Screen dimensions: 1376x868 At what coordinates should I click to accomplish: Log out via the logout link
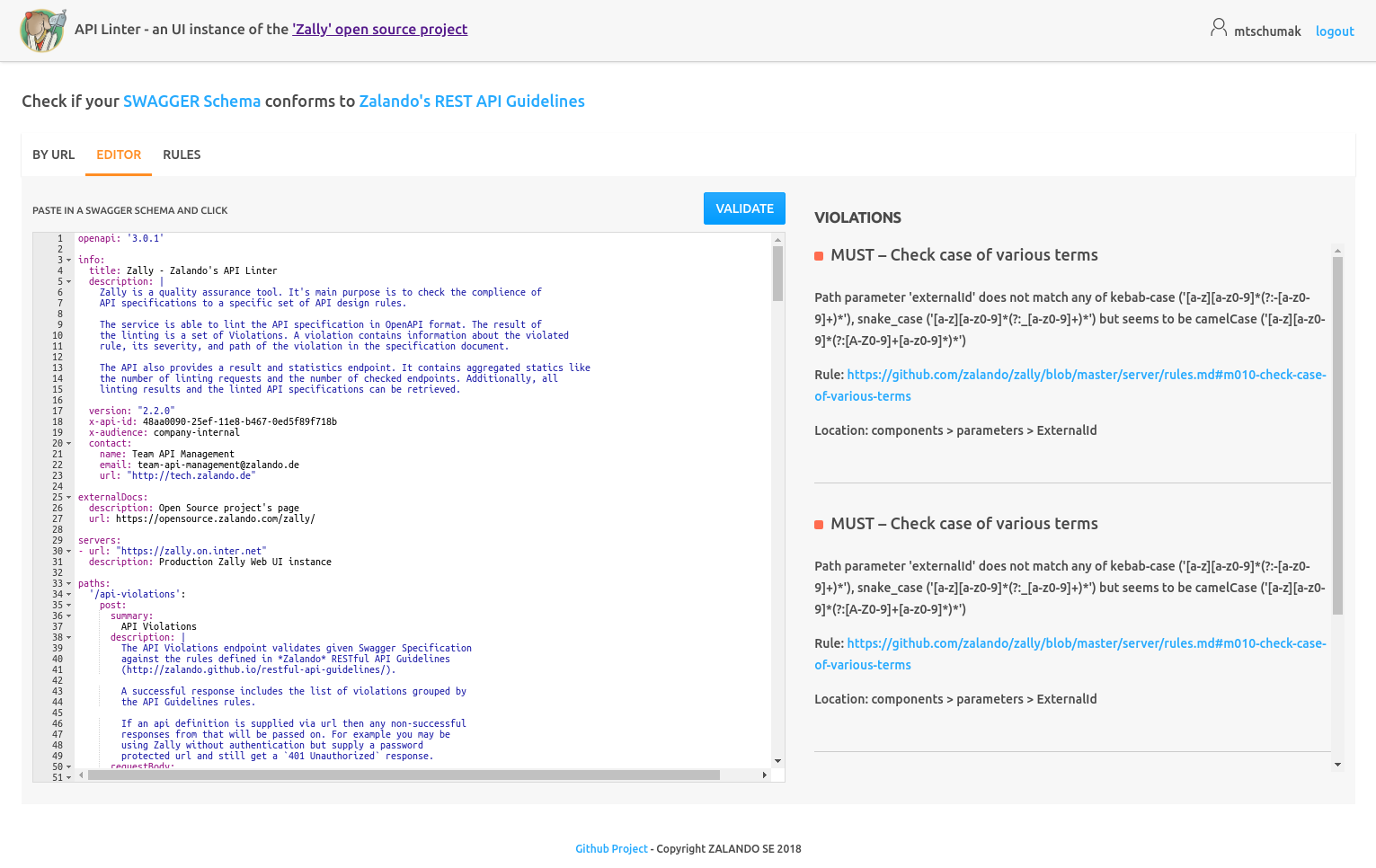[x=1335, y=31]
